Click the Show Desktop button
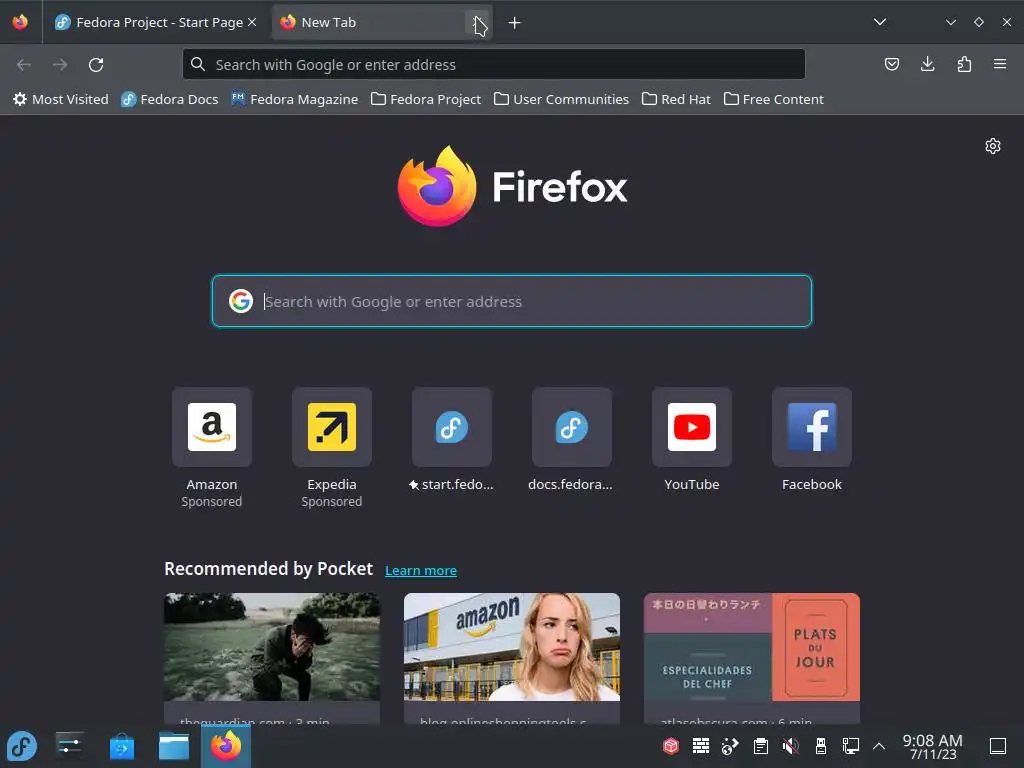 coord(998,746)
